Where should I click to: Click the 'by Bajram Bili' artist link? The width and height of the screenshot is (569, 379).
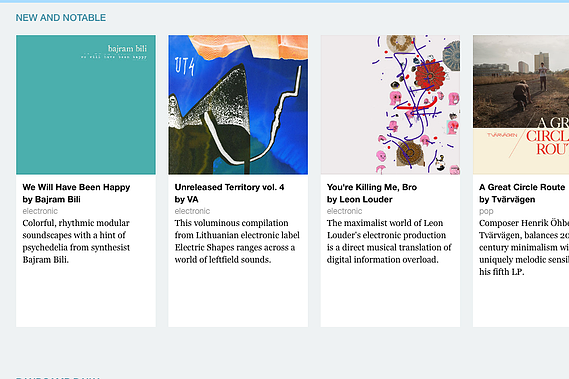coord(52,199)
